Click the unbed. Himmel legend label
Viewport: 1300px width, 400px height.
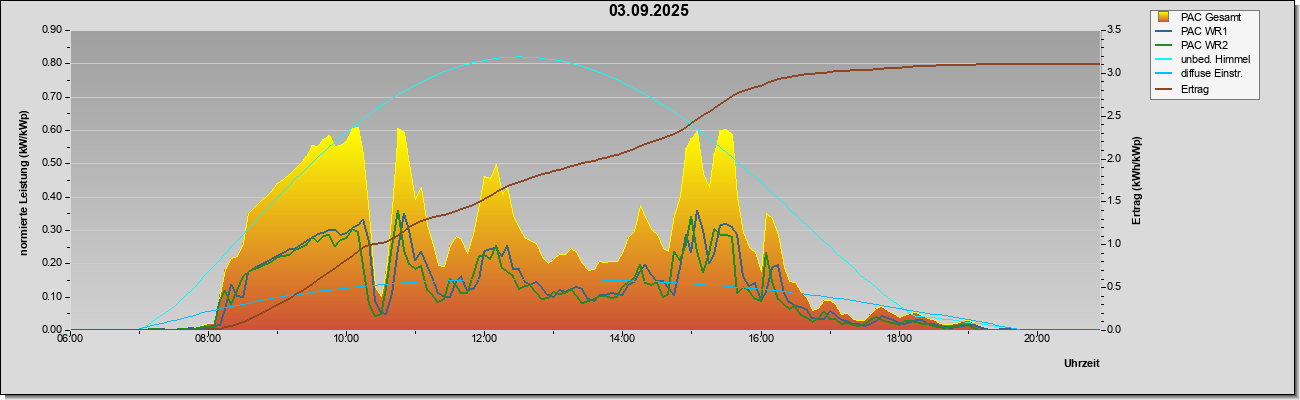[1215, 60]
